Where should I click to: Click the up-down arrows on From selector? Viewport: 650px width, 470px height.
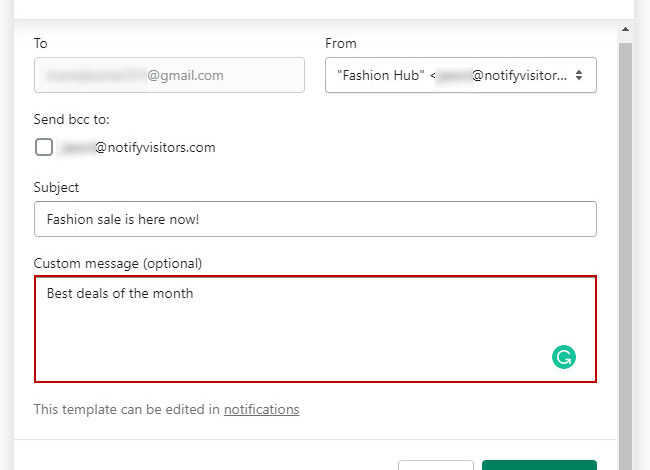(x=579, y=75)
